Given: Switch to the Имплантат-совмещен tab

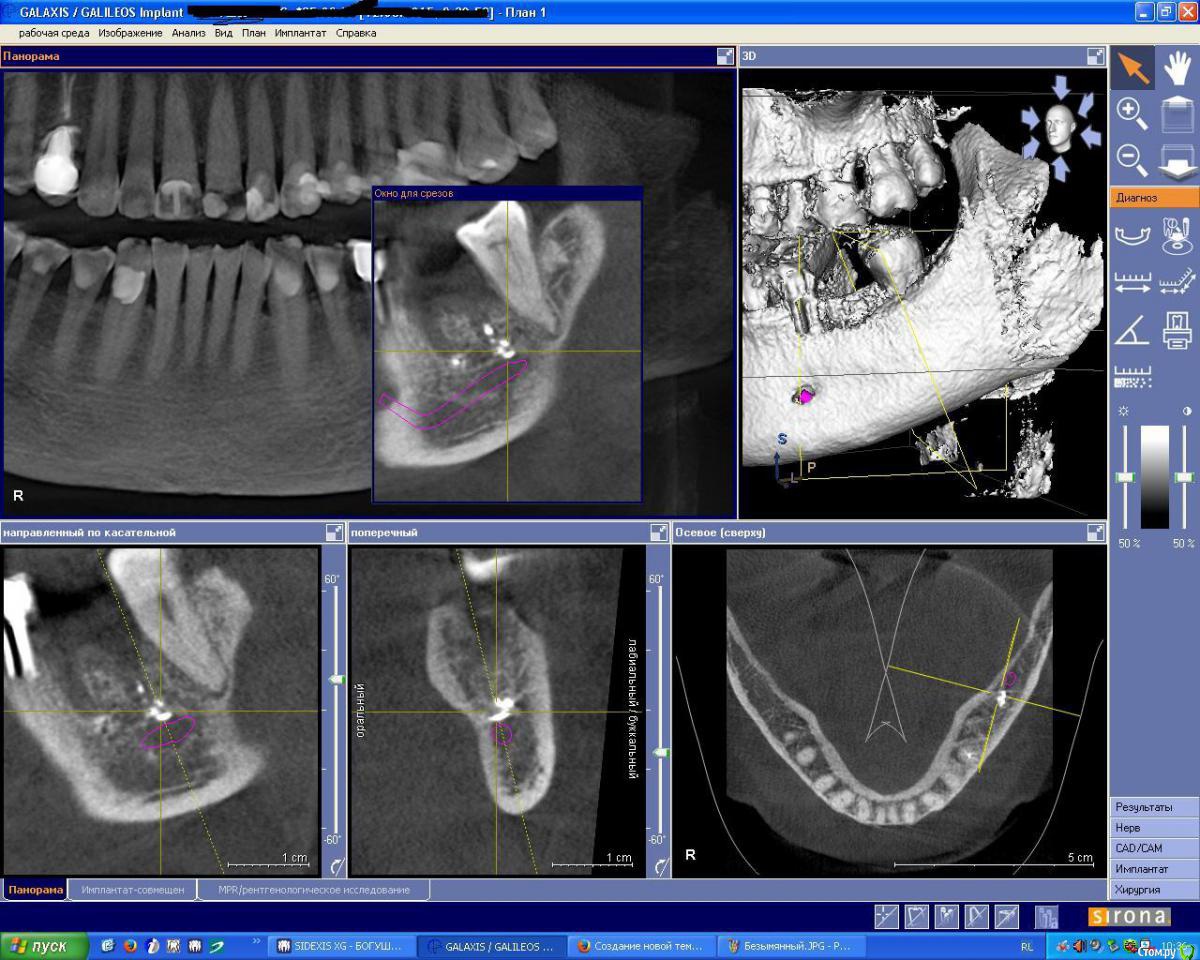Looking at the screenshot, I should (x=133, y=889).
